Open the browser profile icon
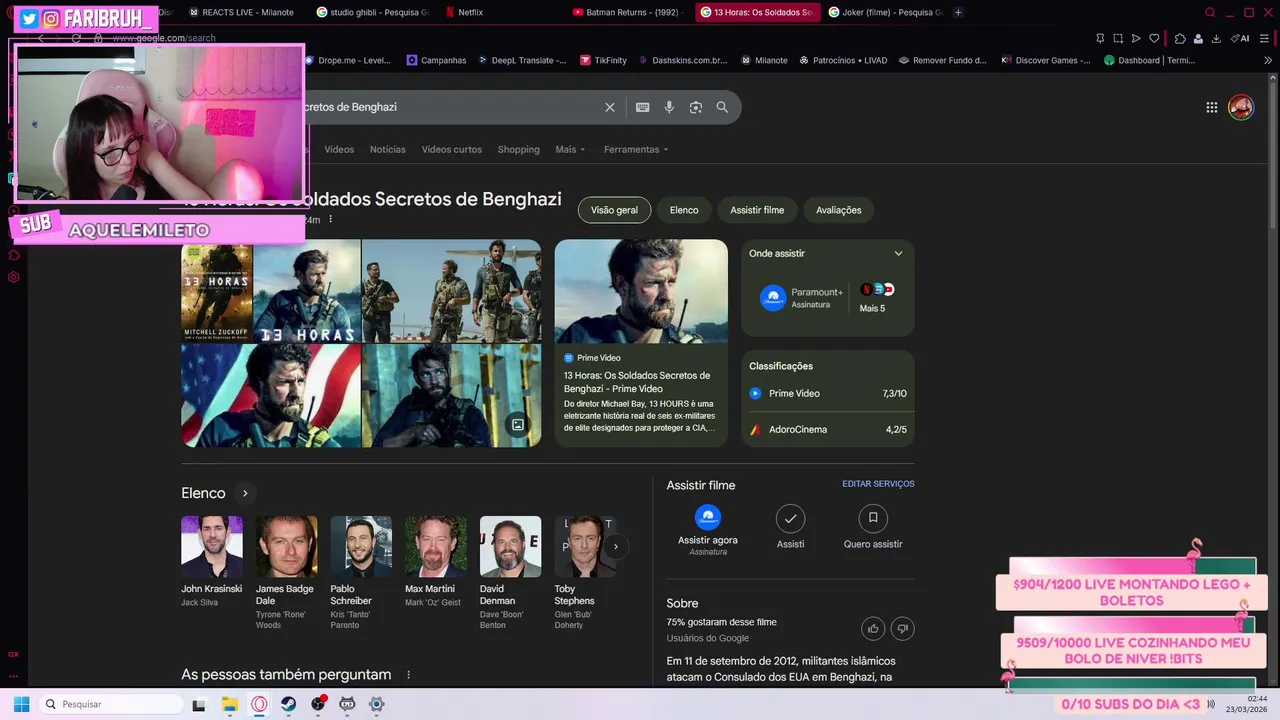1280x720 pixels. [1198, 38]
